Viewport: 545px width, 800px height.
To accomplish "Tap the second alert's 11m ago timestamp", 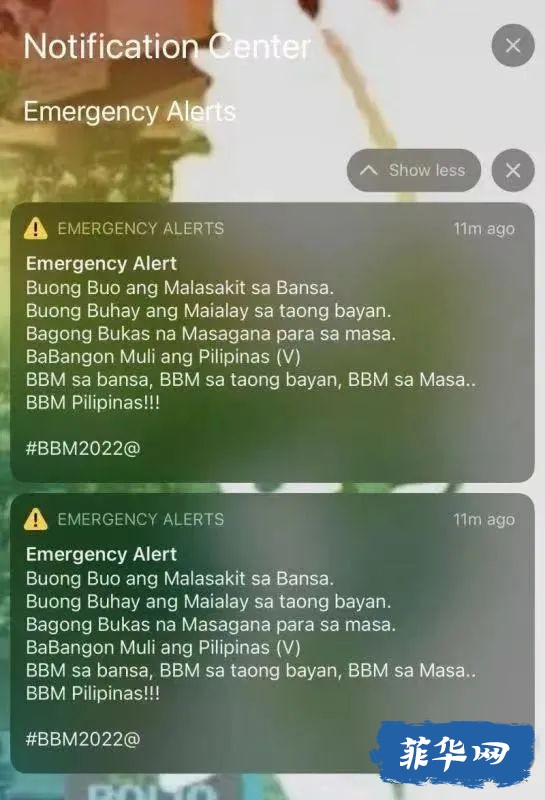I will (484, 520).
